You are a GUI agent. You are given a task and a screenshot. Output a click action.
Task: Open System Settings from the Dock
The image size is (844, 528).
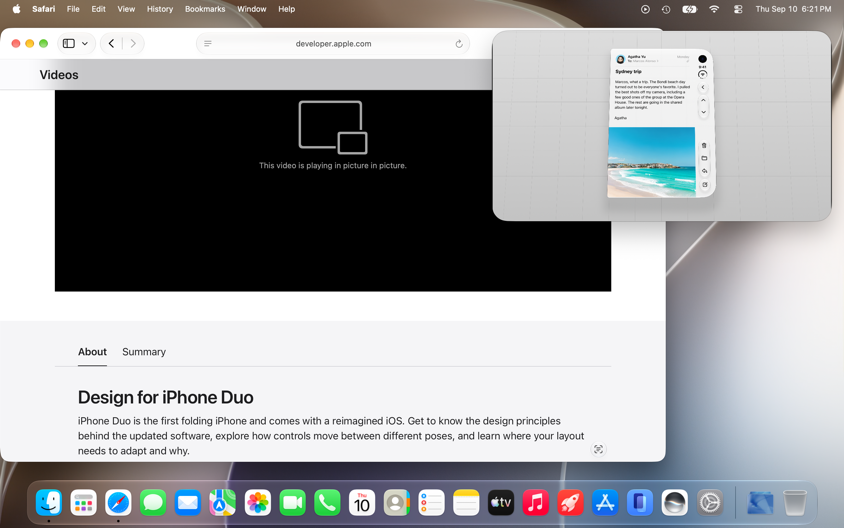(x=709, y=503)
